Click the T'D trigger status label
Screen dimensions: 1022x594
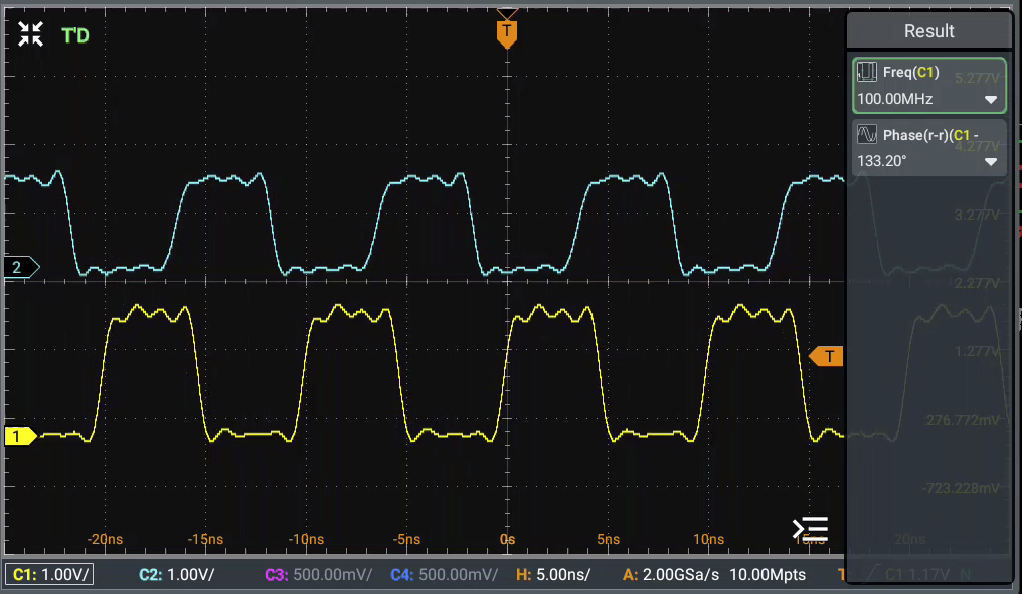pos(76,36)
